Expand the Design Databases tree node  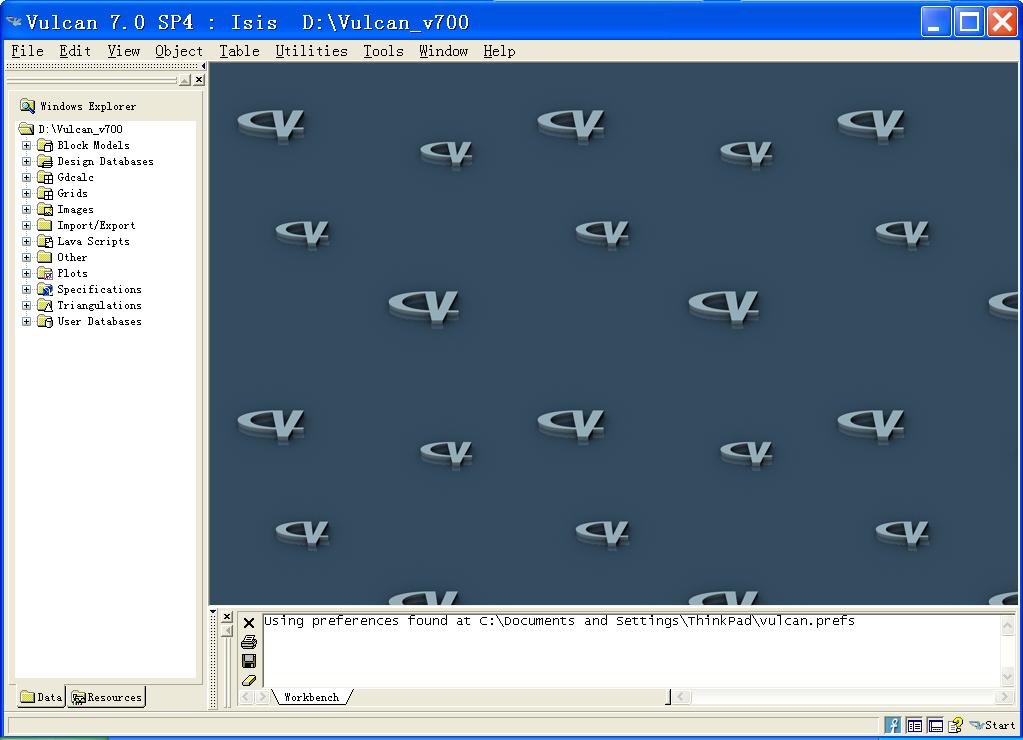click(x=27, y=161)
